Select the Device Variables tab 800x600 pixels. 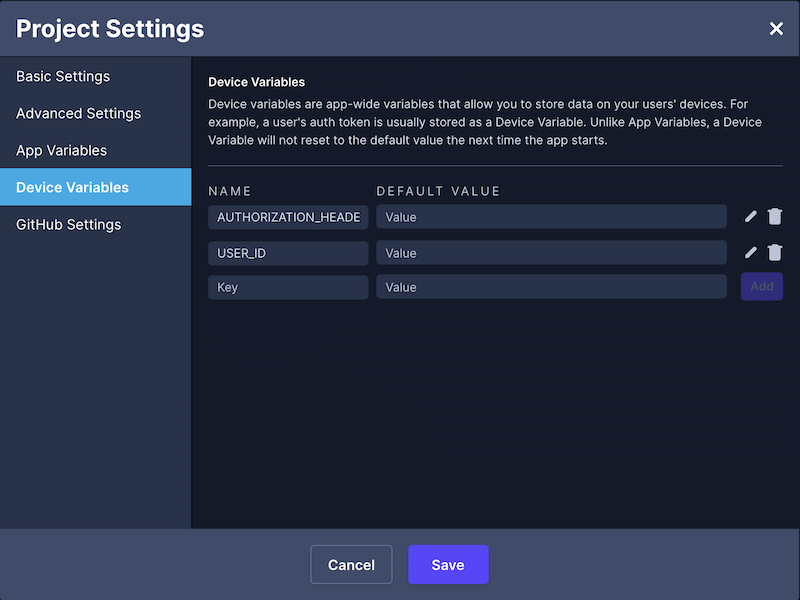(x=96, y=187)
